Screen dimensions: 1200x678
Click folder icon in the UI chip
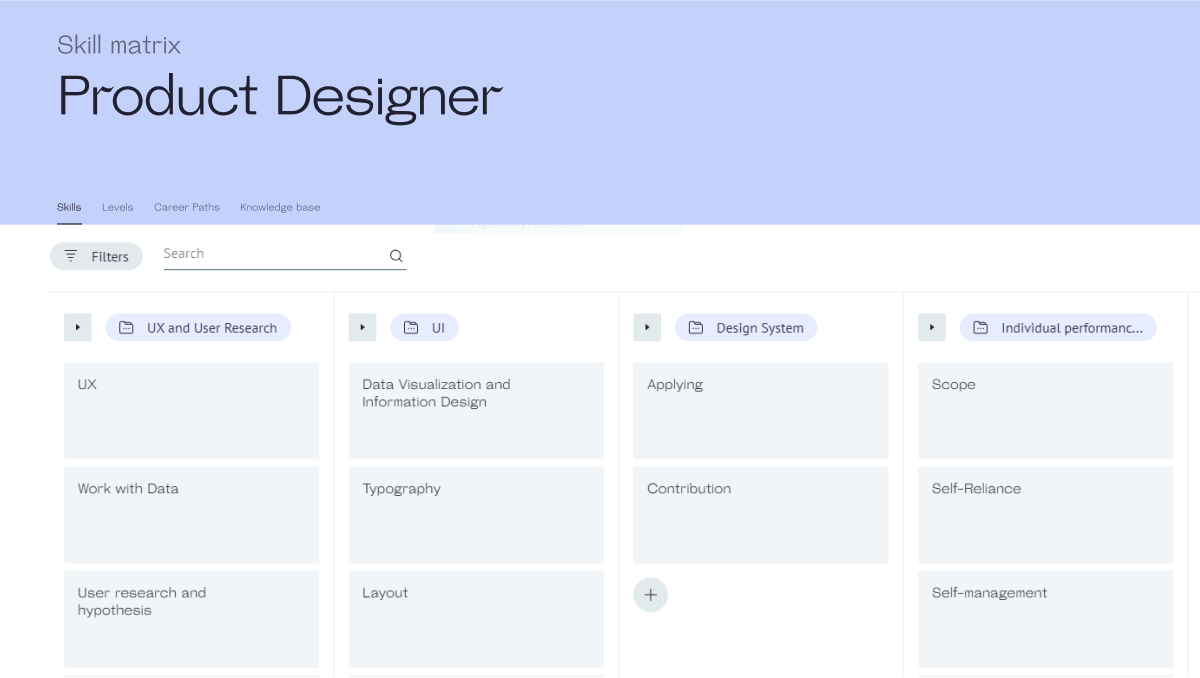coord(411,328)
